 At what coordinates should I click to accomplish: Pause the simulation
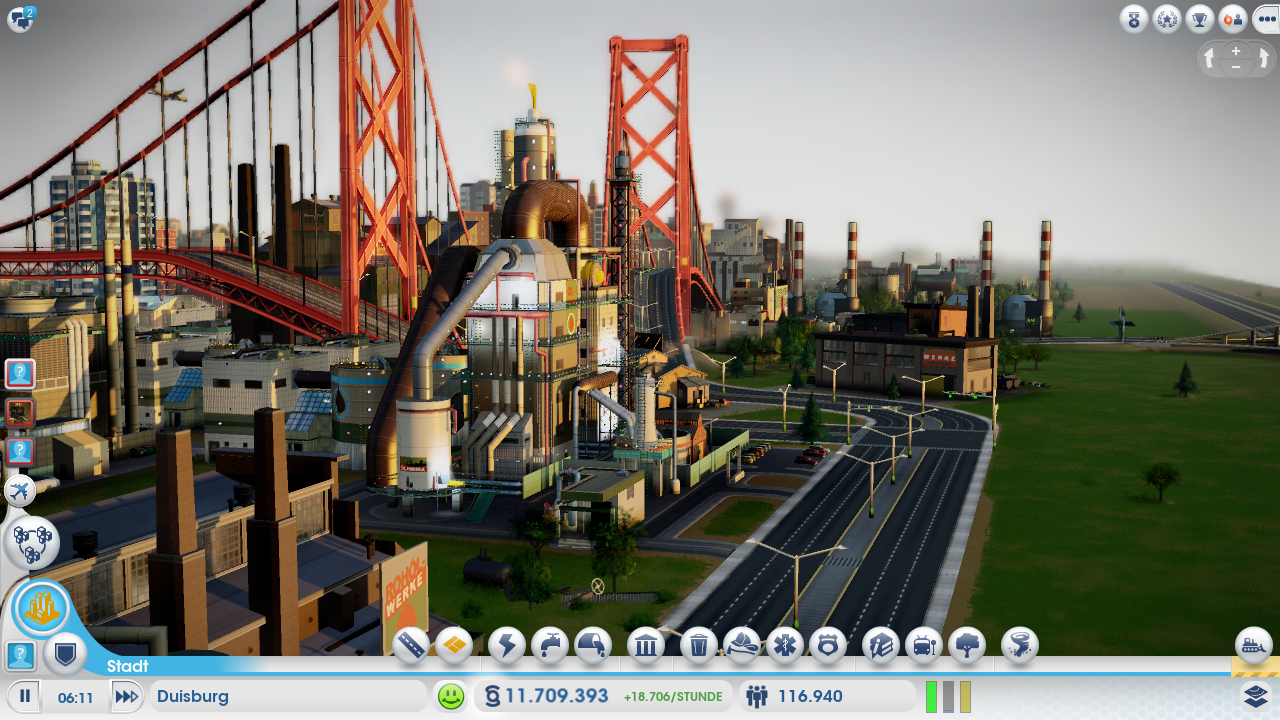click(25, 696)
